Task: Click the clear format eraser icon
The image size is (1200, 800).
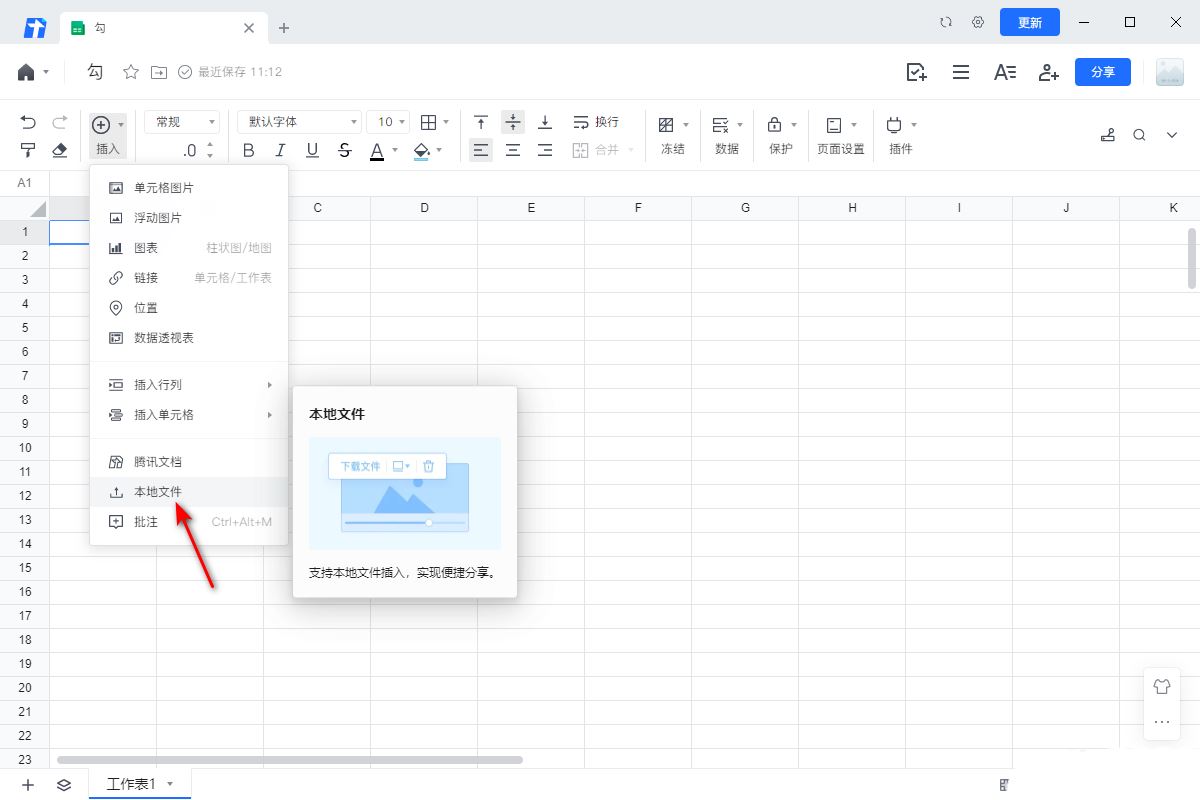Action: click(59, 150)
